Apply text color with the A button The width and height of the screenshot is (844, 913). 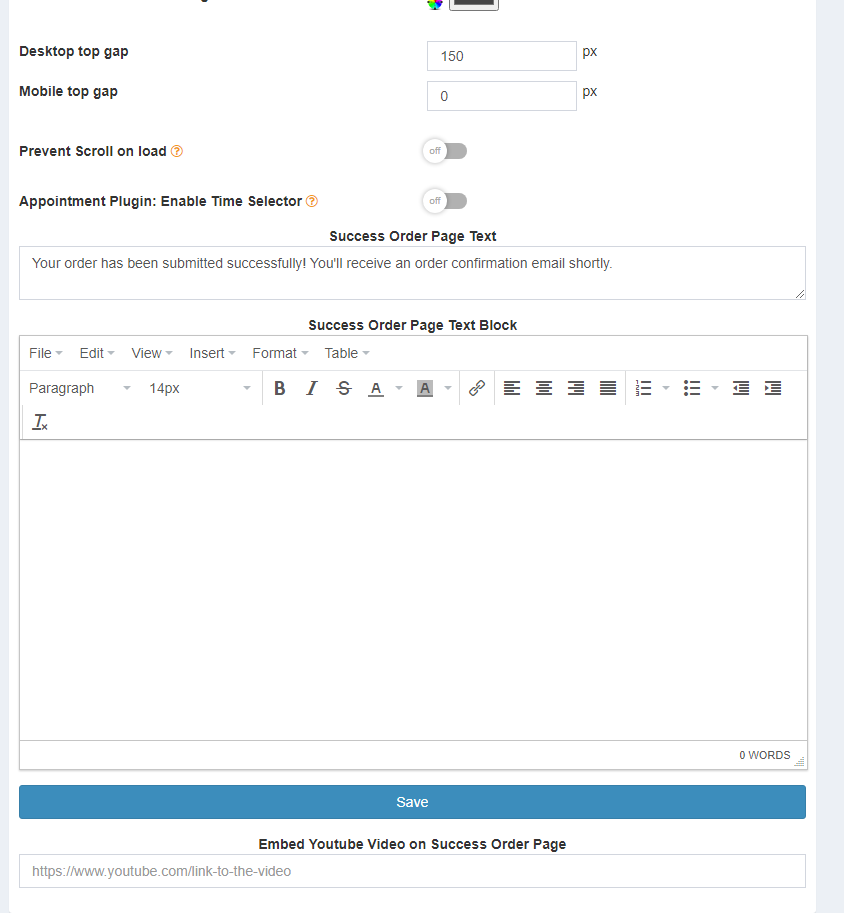point(376,388)
